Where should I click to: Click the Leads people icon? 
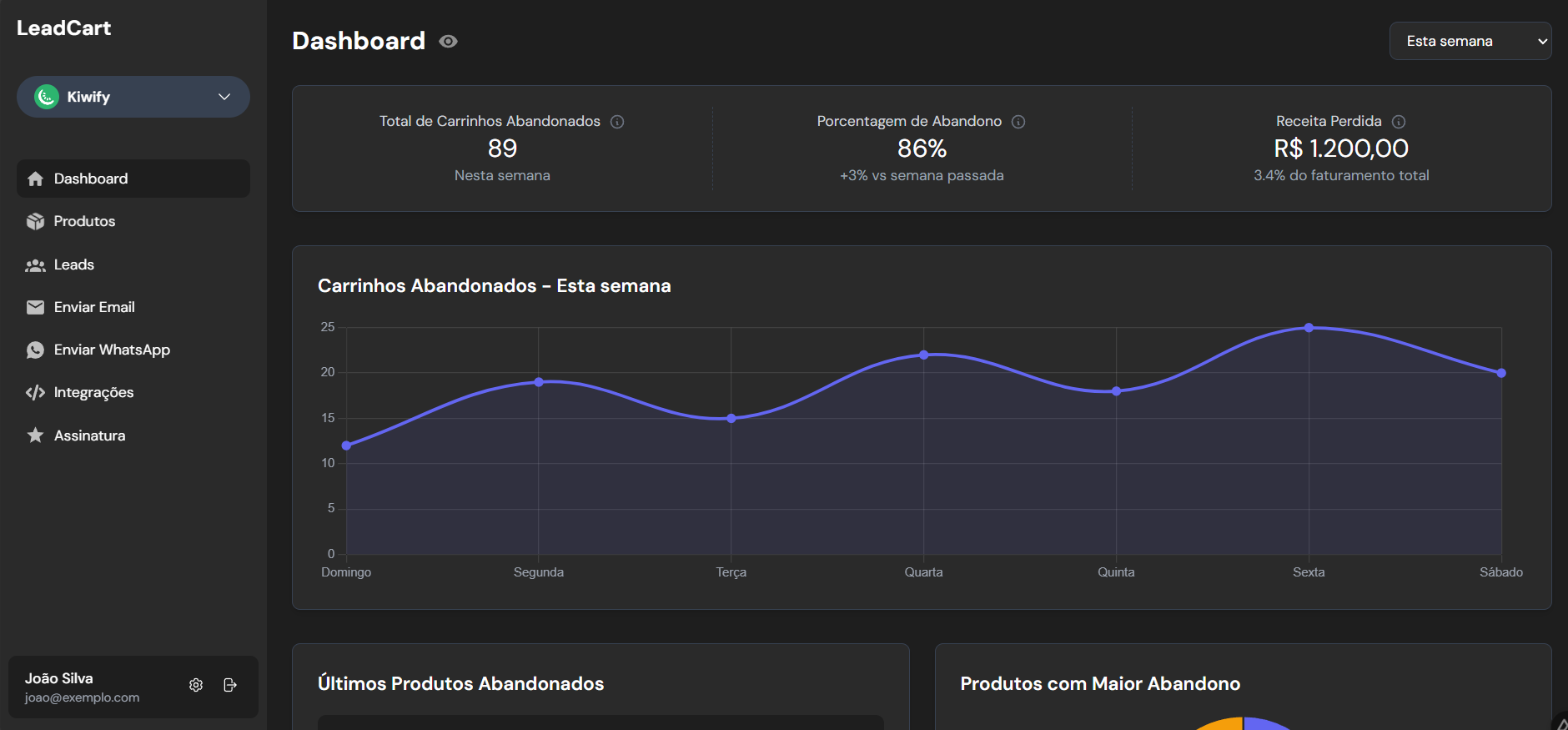tap(35, 265)
